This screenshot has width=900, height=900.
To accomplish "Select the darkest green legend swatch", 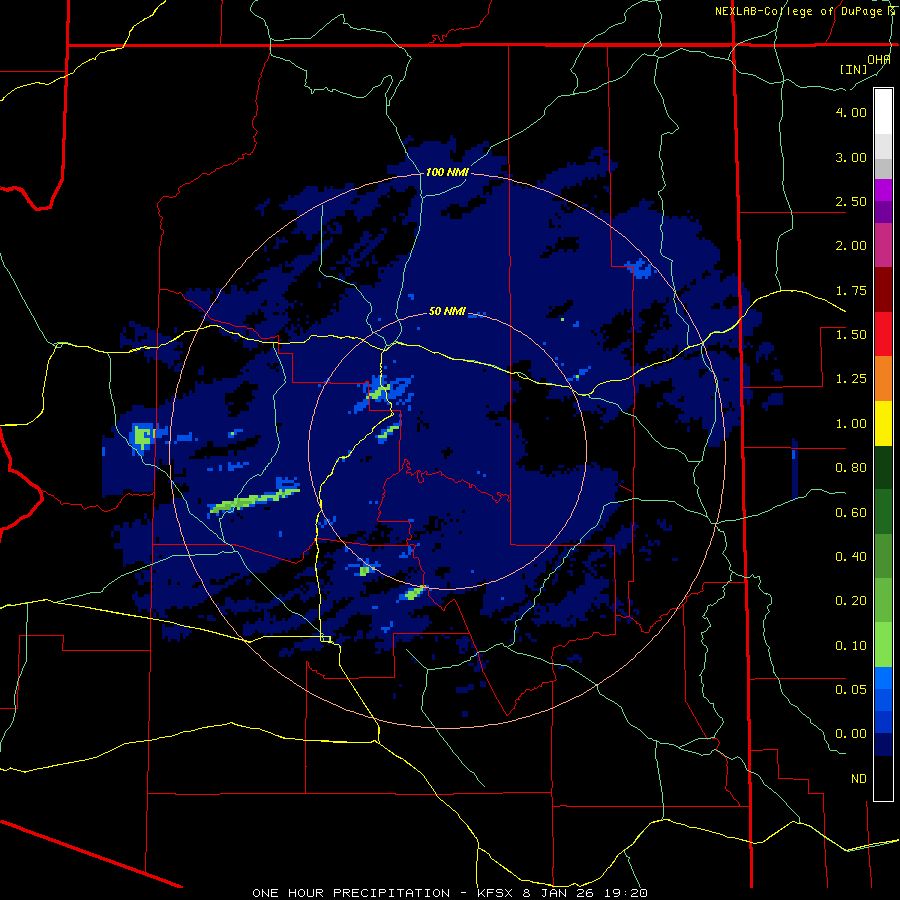I will coord(883,468).
